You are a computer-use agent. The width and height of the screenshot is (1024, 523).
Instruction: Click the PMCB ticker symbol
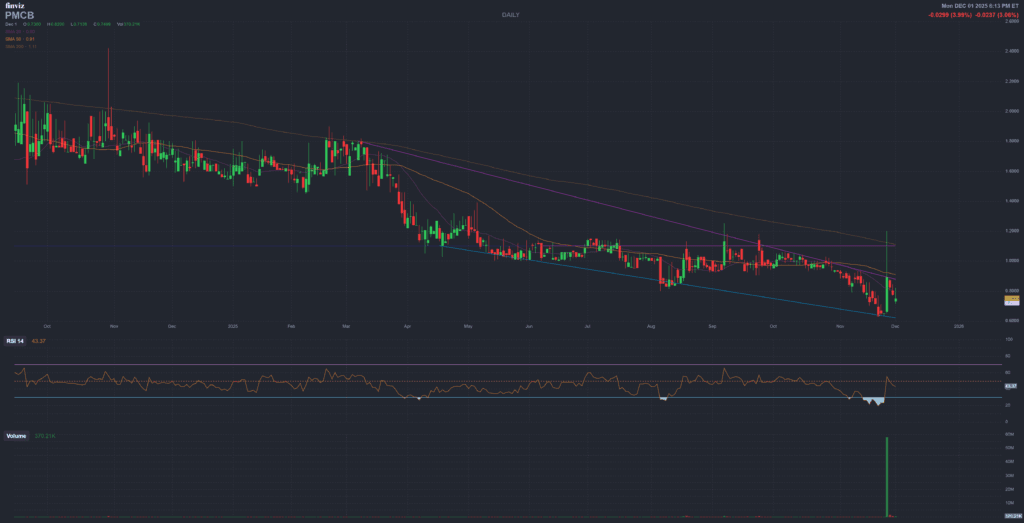click(19, 16)
